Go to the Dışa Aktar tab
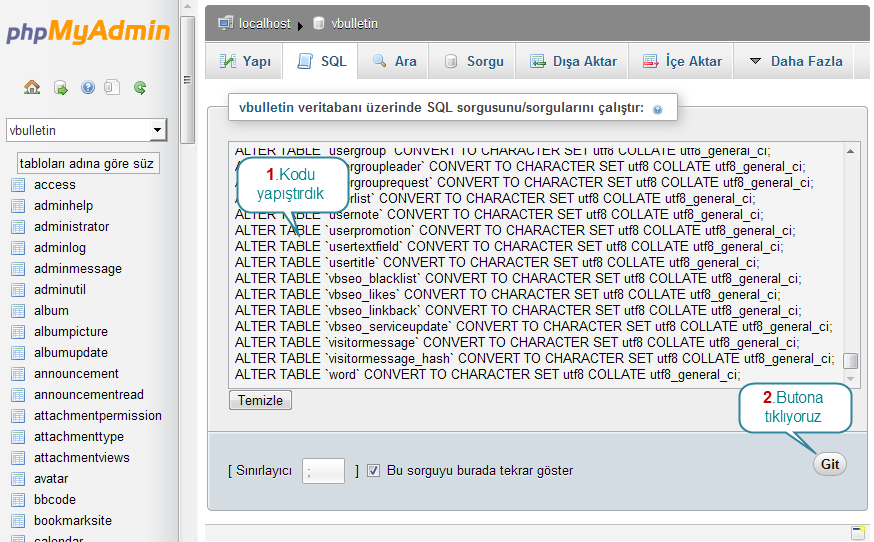874x542 pixels. [572, 61]
